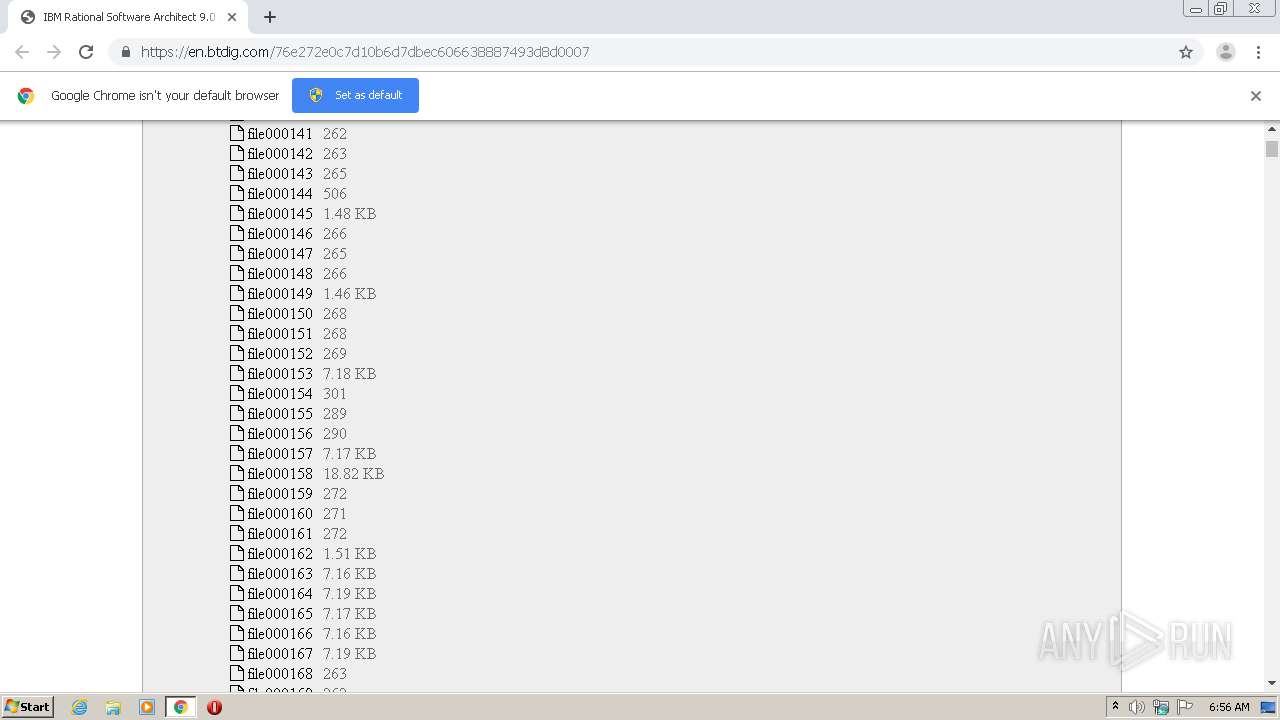Click the file icon beside file000153
Screen dimensions: 1280x720
[237, 373]
